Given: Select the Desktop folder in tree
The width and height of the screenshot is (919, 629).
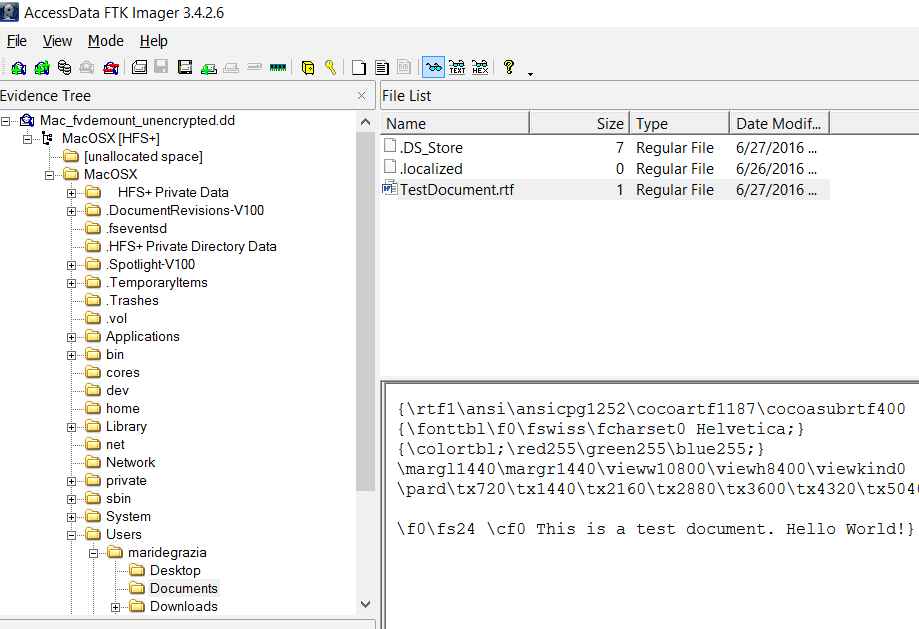Looking at the screenshot, I should coord(175,570).
